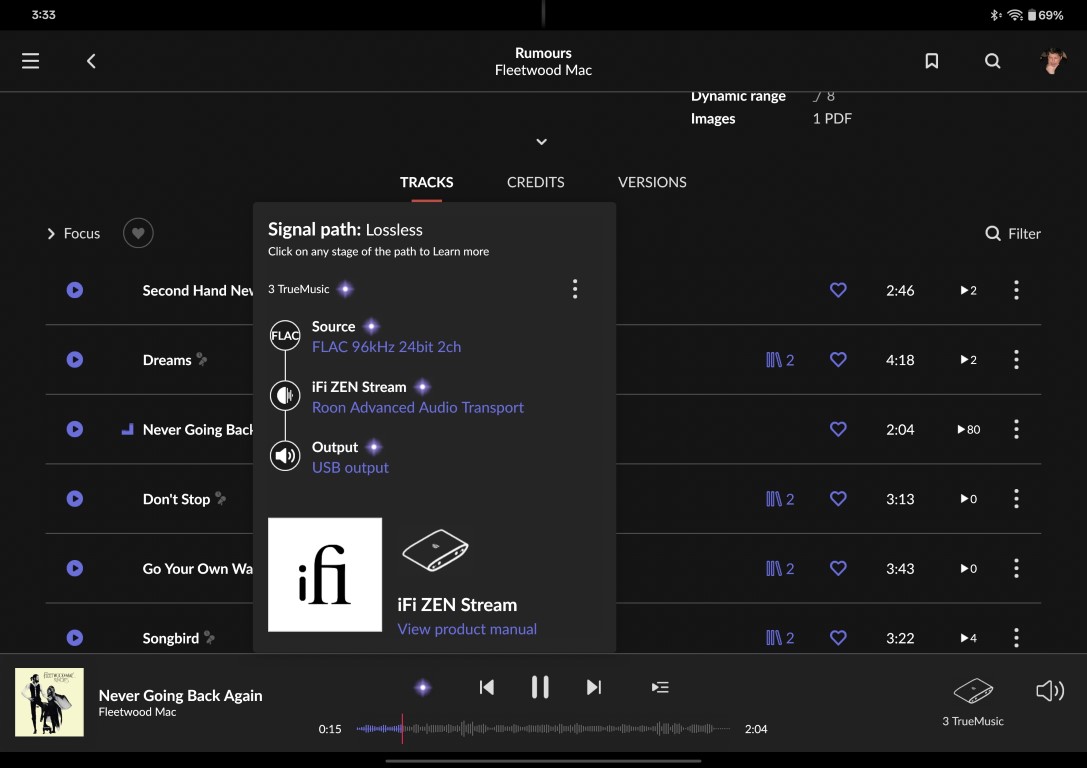The image size is (1087, 768).
Task: Open the search magnifier in header
Action: pyautogui.click(x=993, y=61)
